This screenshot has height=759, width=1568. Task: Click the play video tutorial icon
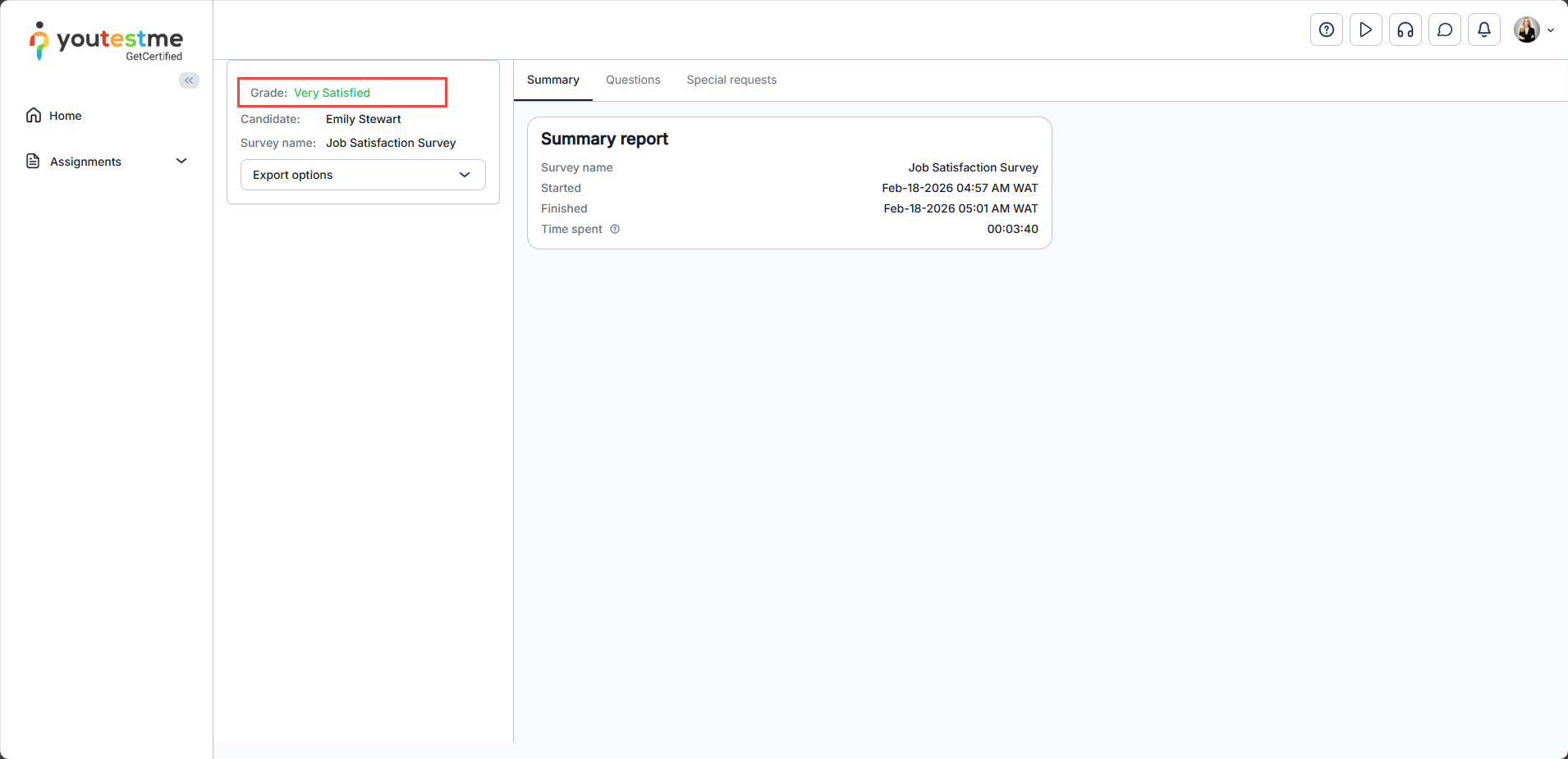(1365, 30)
